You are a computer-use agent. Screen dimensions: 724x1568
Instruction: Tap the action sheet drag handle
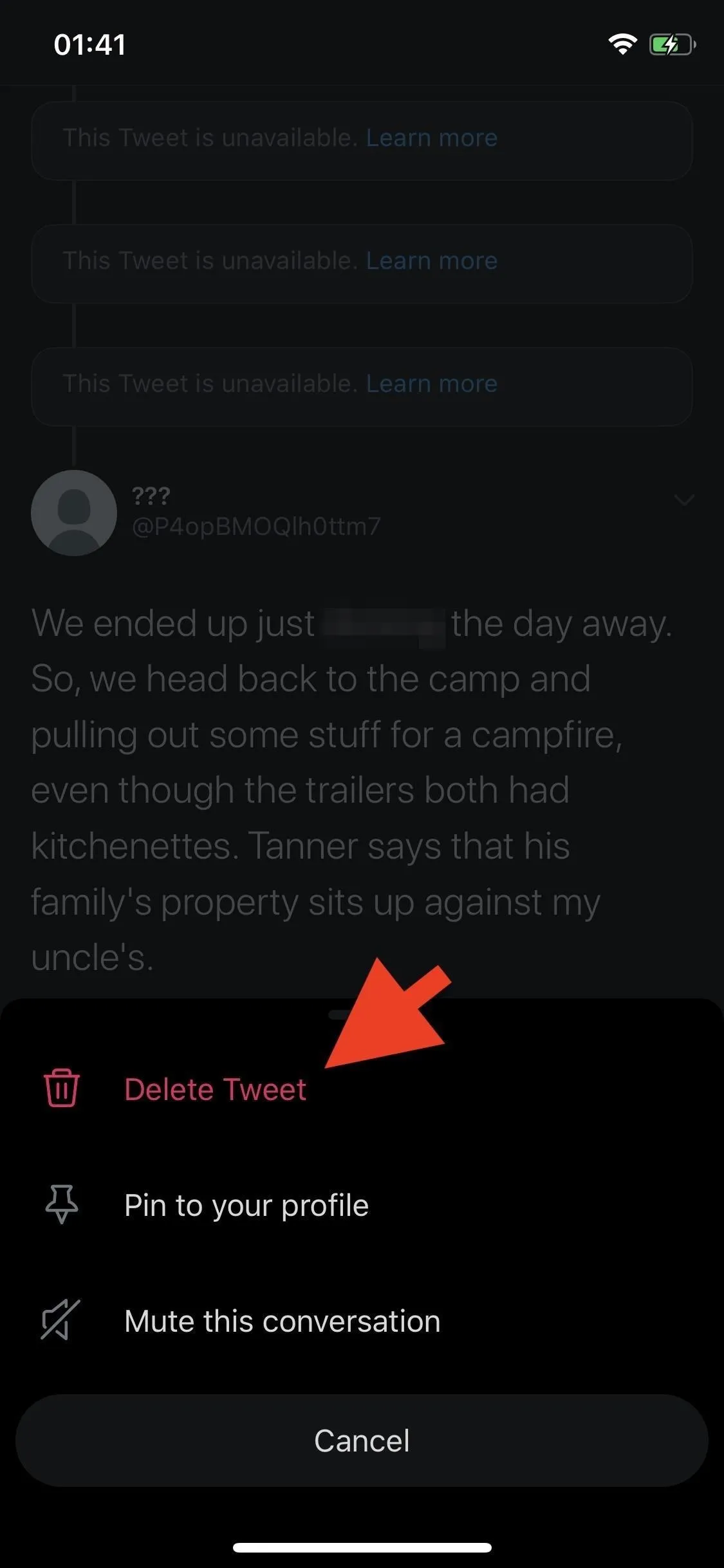point(341,1014)
